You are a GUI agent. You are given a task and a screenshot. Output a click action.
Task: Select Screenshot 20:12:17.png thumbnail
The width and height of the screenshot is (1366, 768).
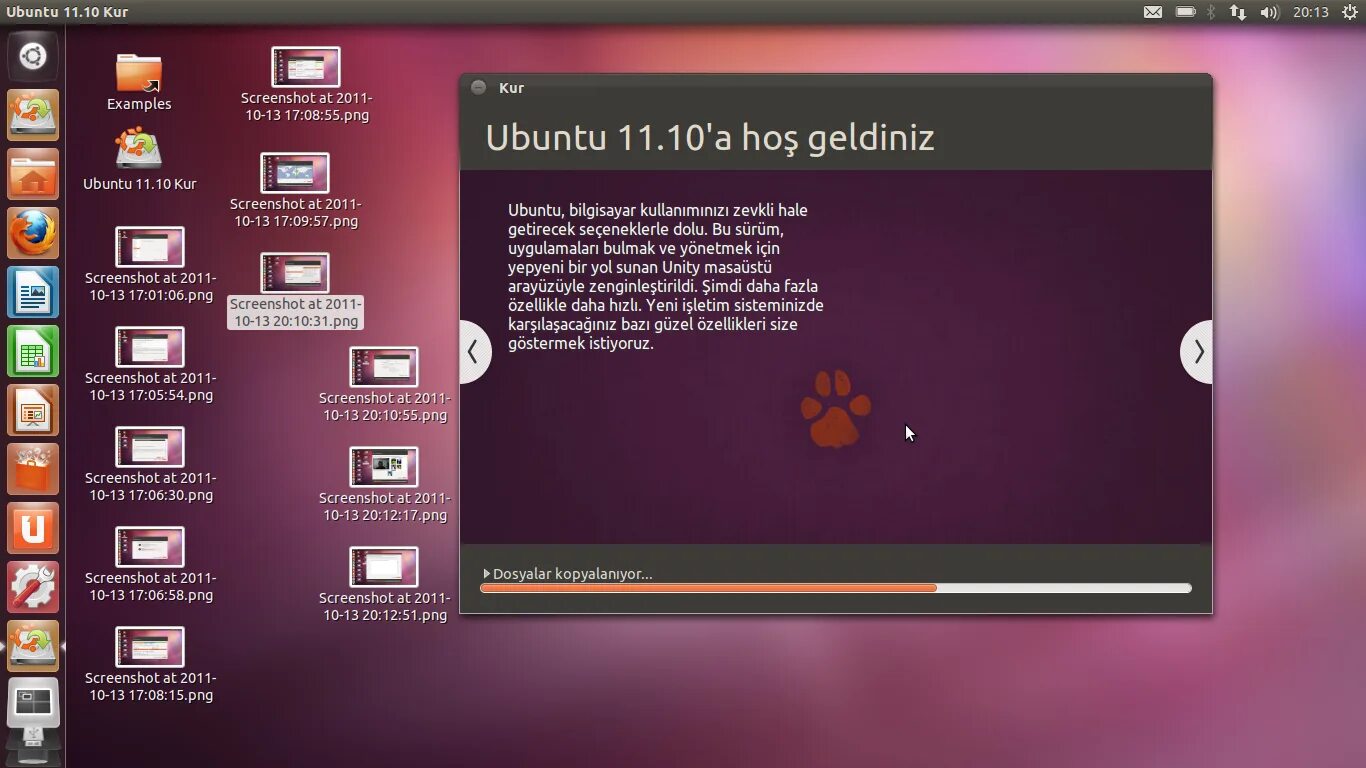click(x=384, y=467)
